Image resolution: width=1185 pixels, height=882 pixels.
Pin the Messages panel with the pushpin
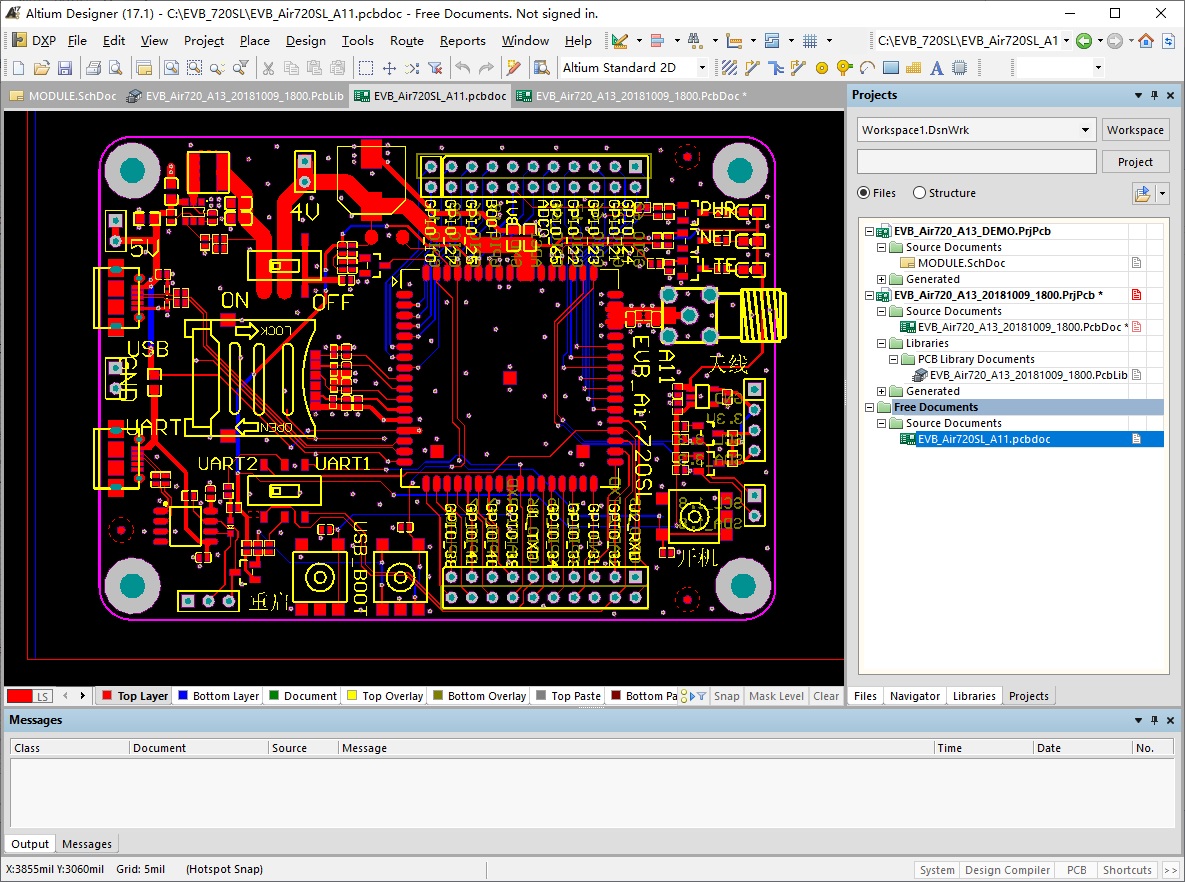pyautogui.click(x=1154, y=720)
